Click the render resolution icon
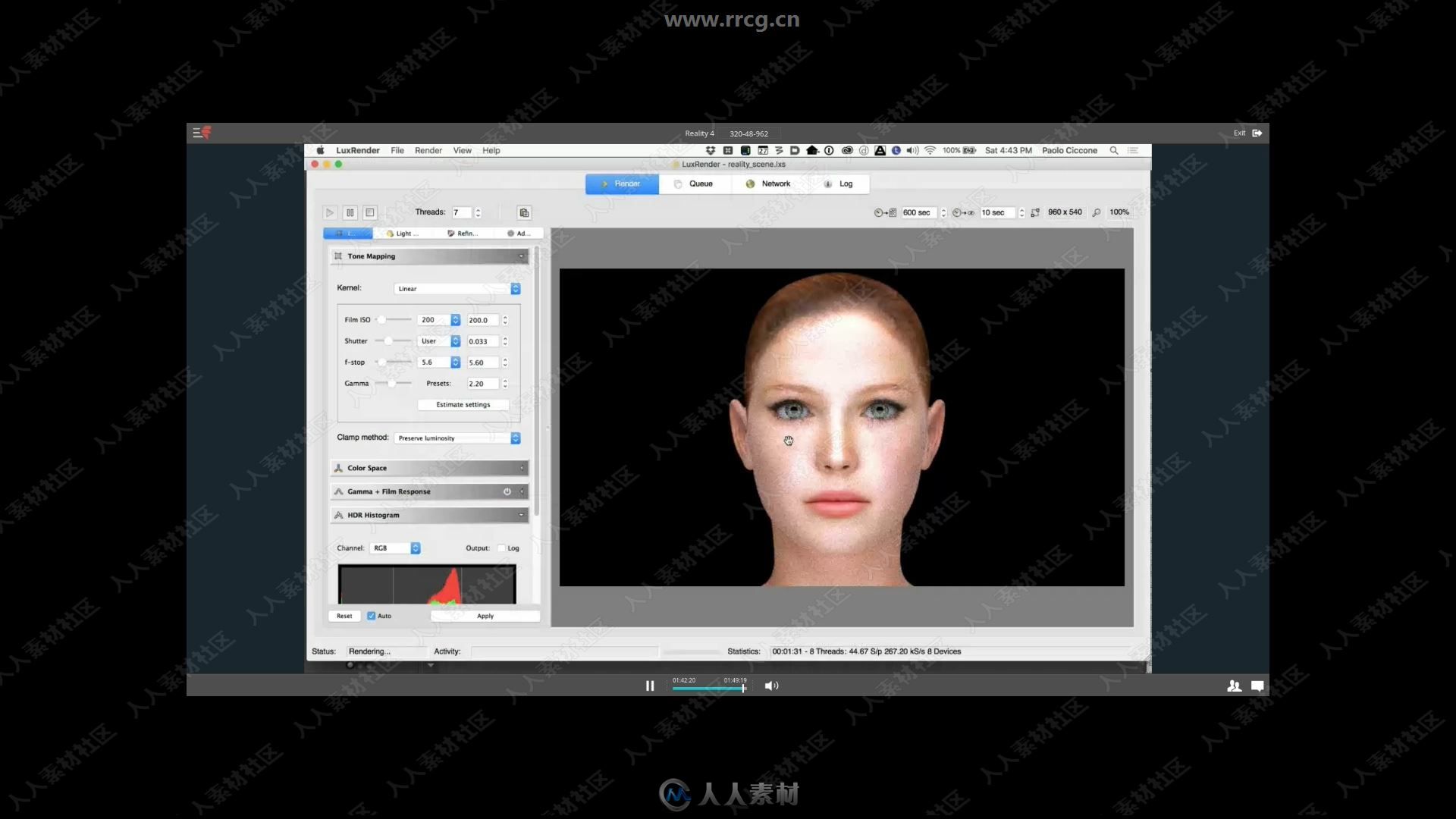1456x819 pixels. click(1035, 213)
